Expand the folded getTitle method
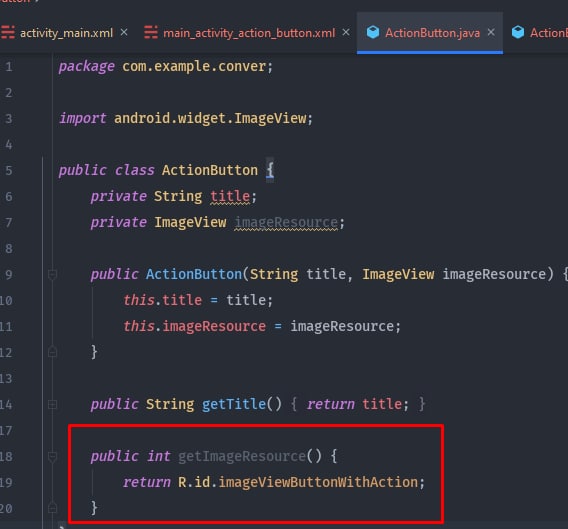Image resolution: width=568 pixels, height=529 pixels. tap(52, 404)
